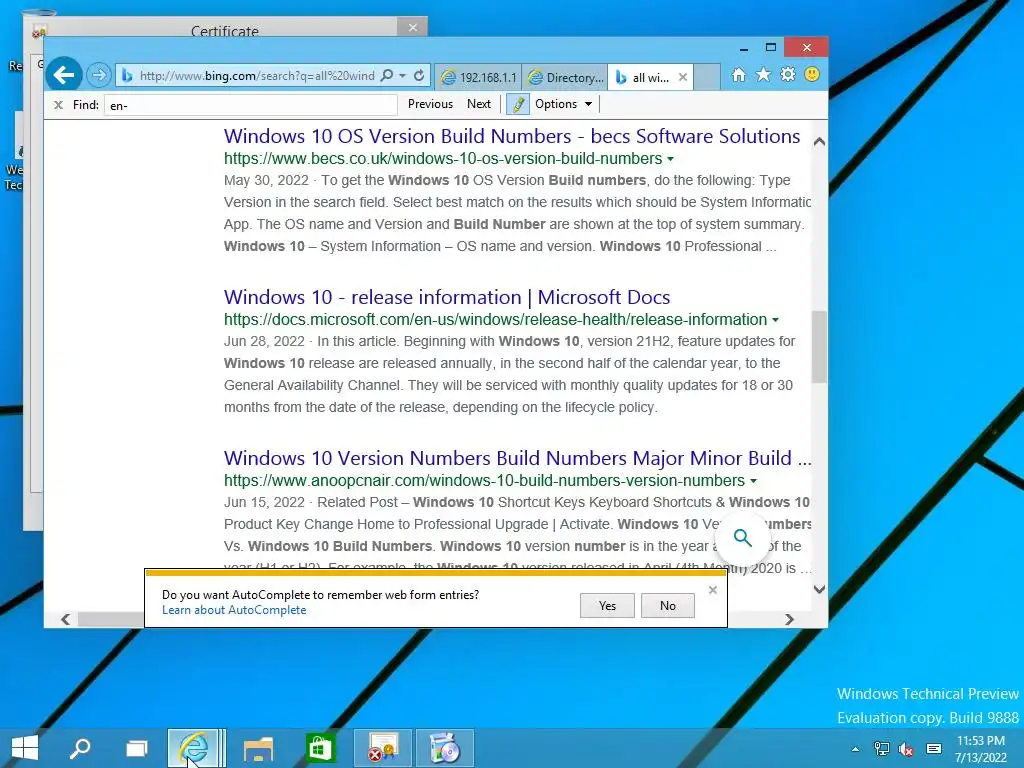
Task: Open Favorites star icon
Action: [763, 75]
